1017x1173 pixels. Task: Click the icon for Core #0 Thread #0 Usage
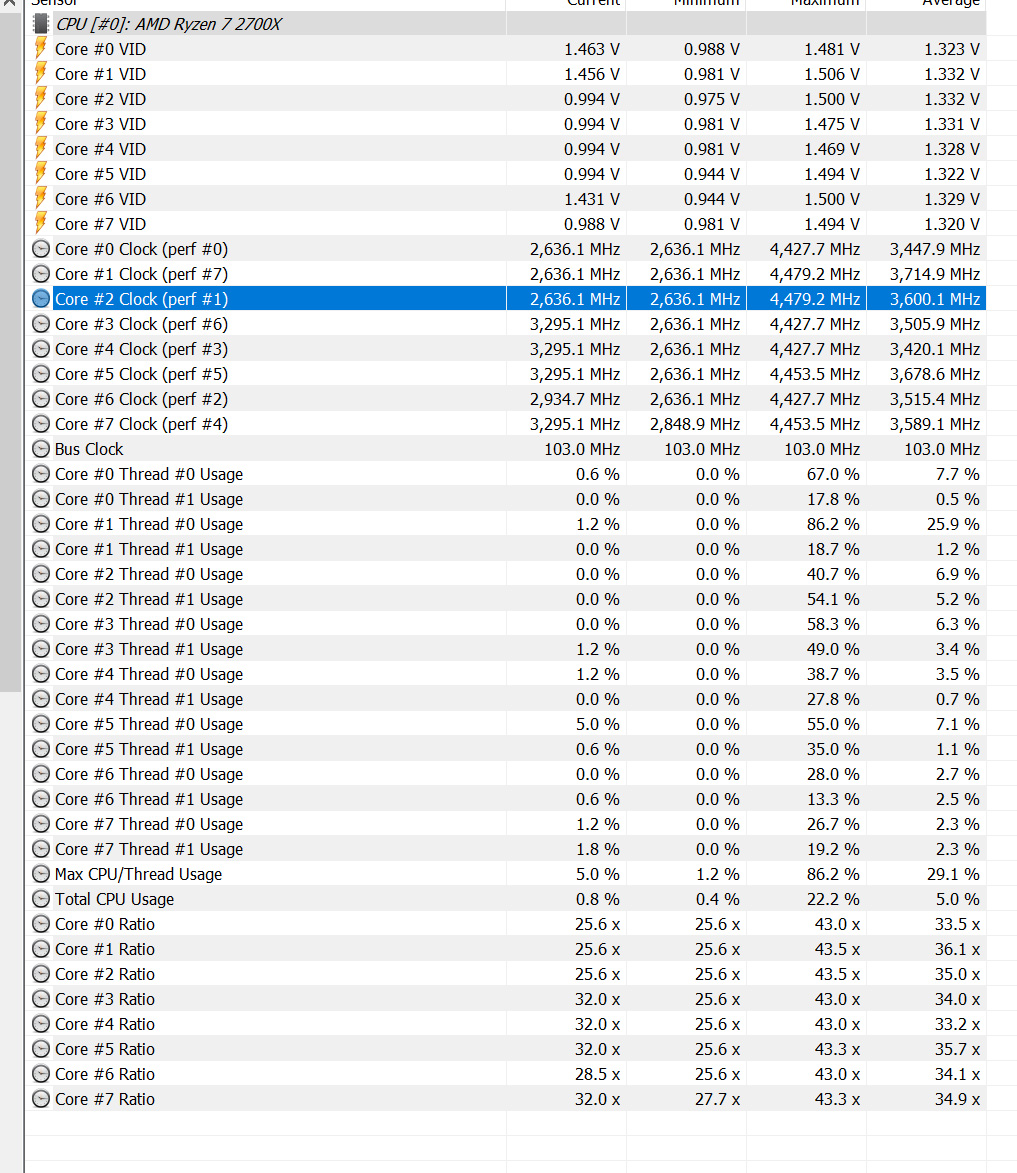tap(41, 474)
